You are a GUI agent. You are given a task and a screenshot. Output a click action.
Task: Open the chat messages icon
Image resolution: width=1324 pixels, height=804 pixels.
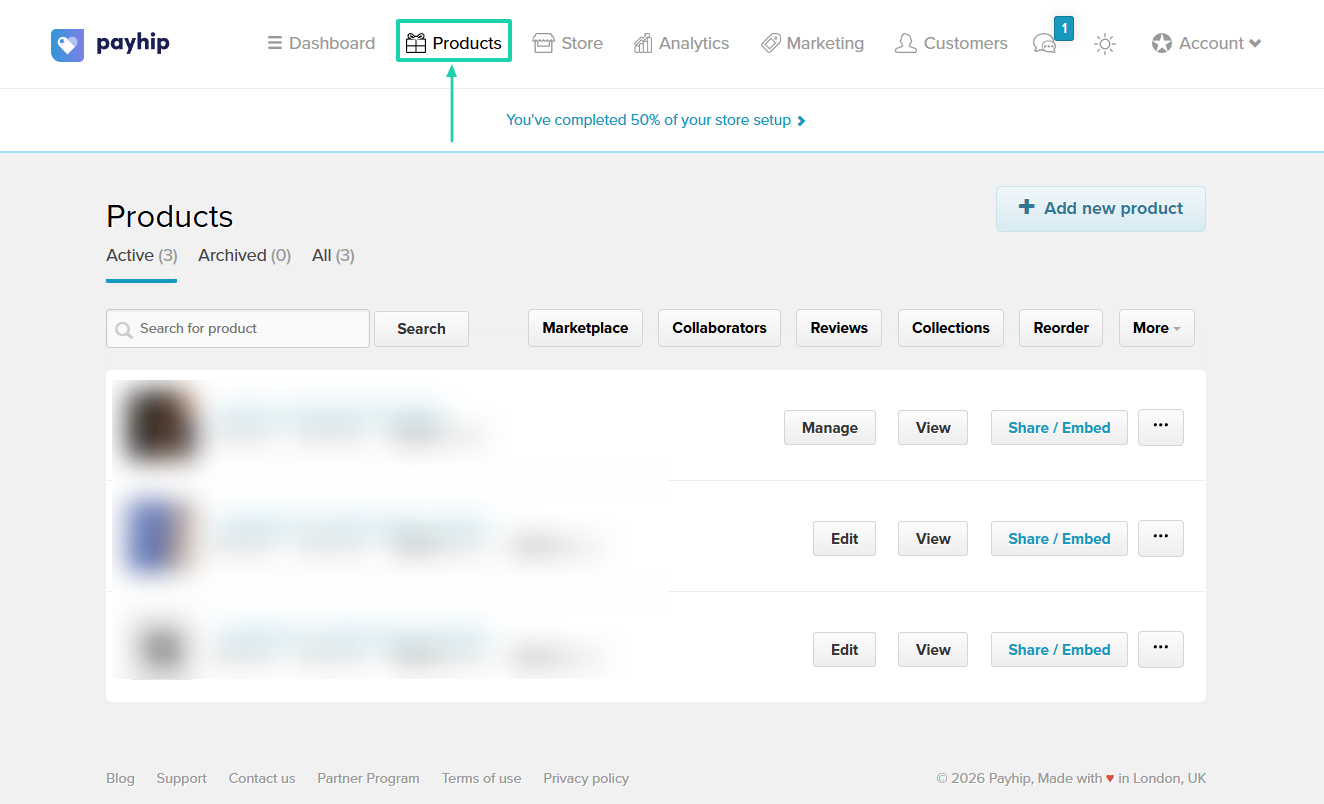click(x=1044, y=44)
